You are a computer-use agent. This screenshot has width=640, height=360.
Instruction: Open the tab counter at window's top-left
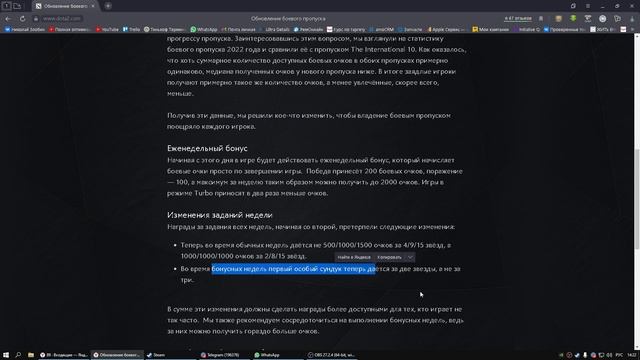pos(7,6)
